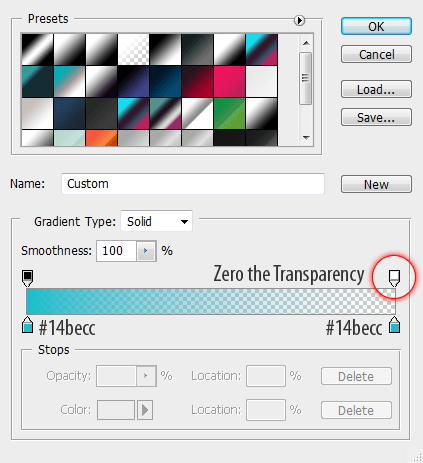Choose the orange gradient preset

[x=101, y=138]
